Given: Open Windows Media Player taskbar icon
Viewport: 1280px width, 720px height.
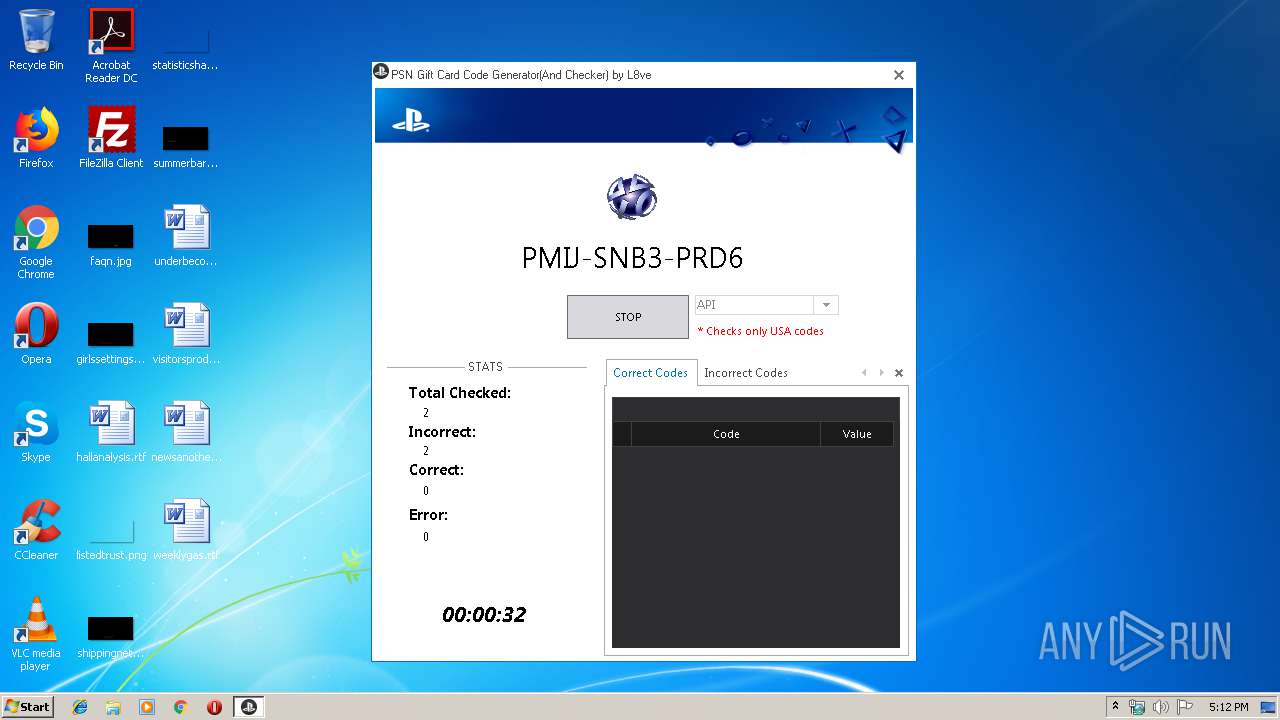Looking at the screenshot, I should click(x=147, y=707).
